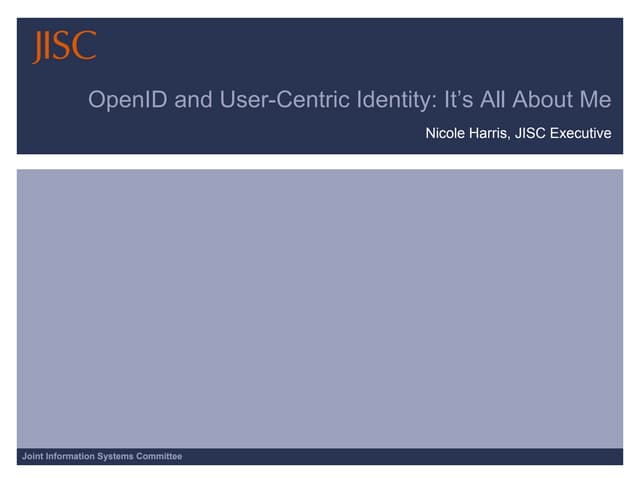The width and height of the screenshot is (640, 480).
Task: Click the word and in the title
Action: [182, 101]
